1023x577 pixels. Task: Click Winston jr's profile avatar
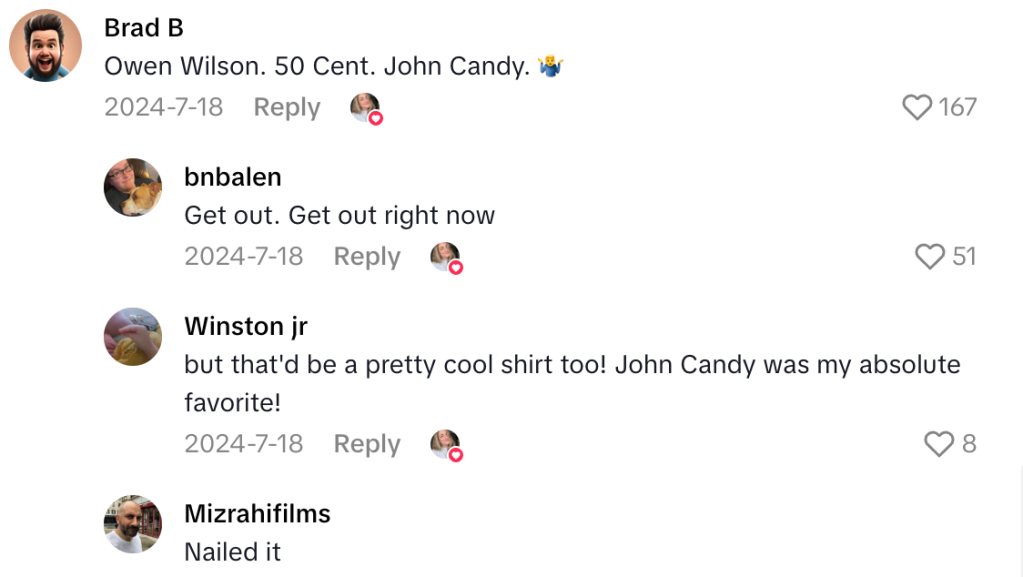click(x=131, y=337)
